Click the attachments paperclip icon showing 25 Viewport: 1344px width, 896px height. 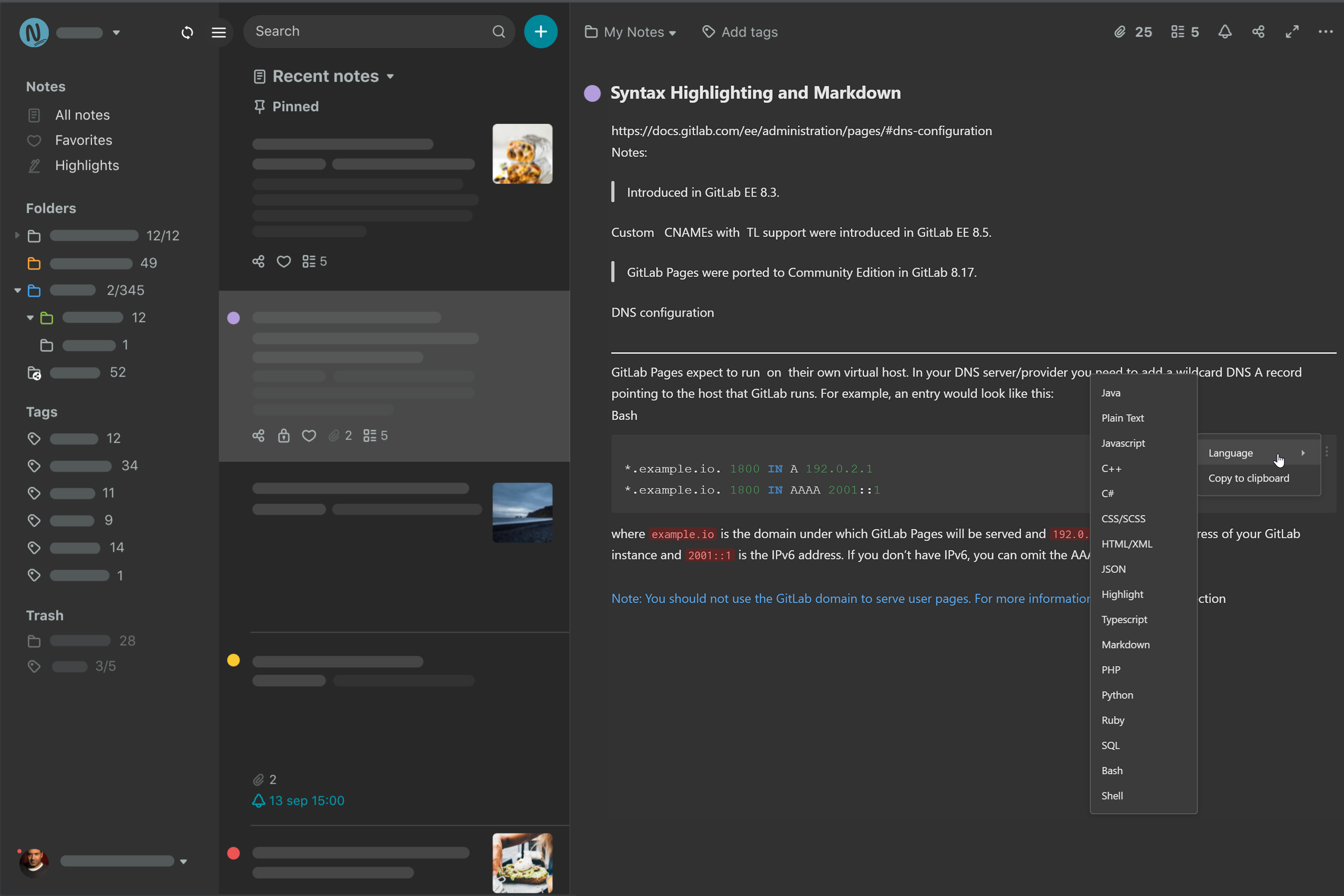coord(1121,31)
